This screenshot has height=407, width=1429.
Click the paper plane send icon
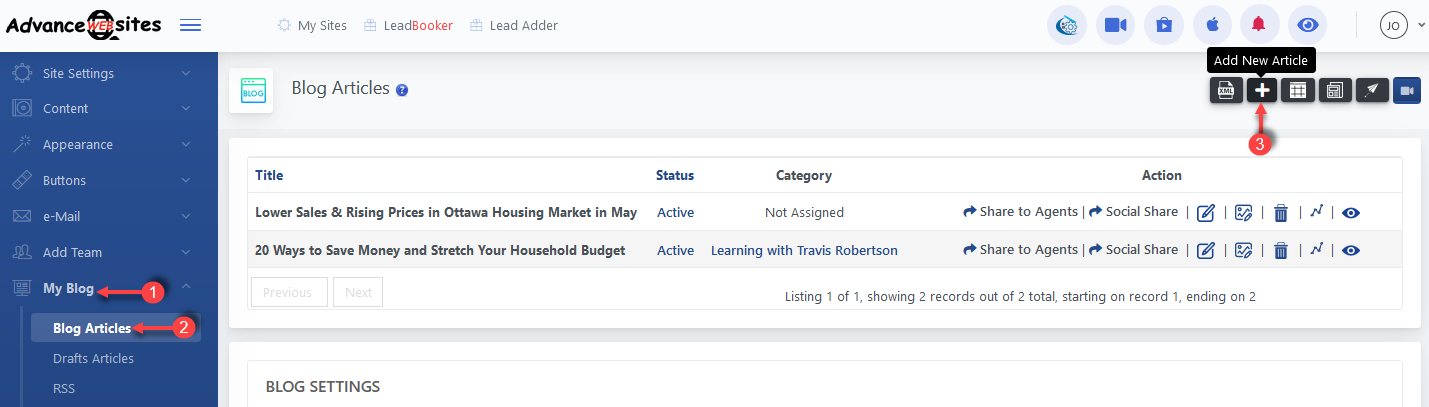1373,91
